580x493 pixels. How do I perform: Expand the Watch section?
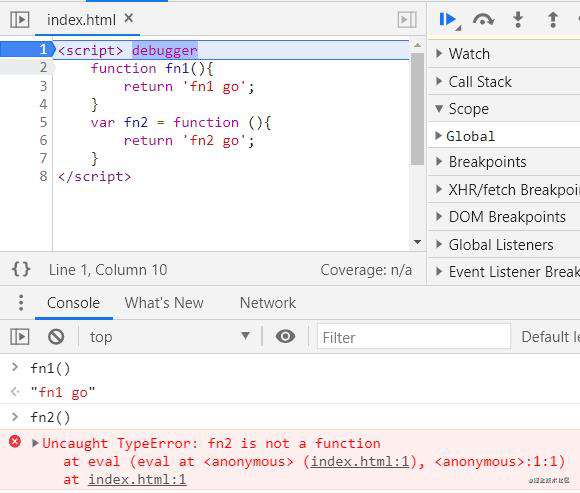504,54
